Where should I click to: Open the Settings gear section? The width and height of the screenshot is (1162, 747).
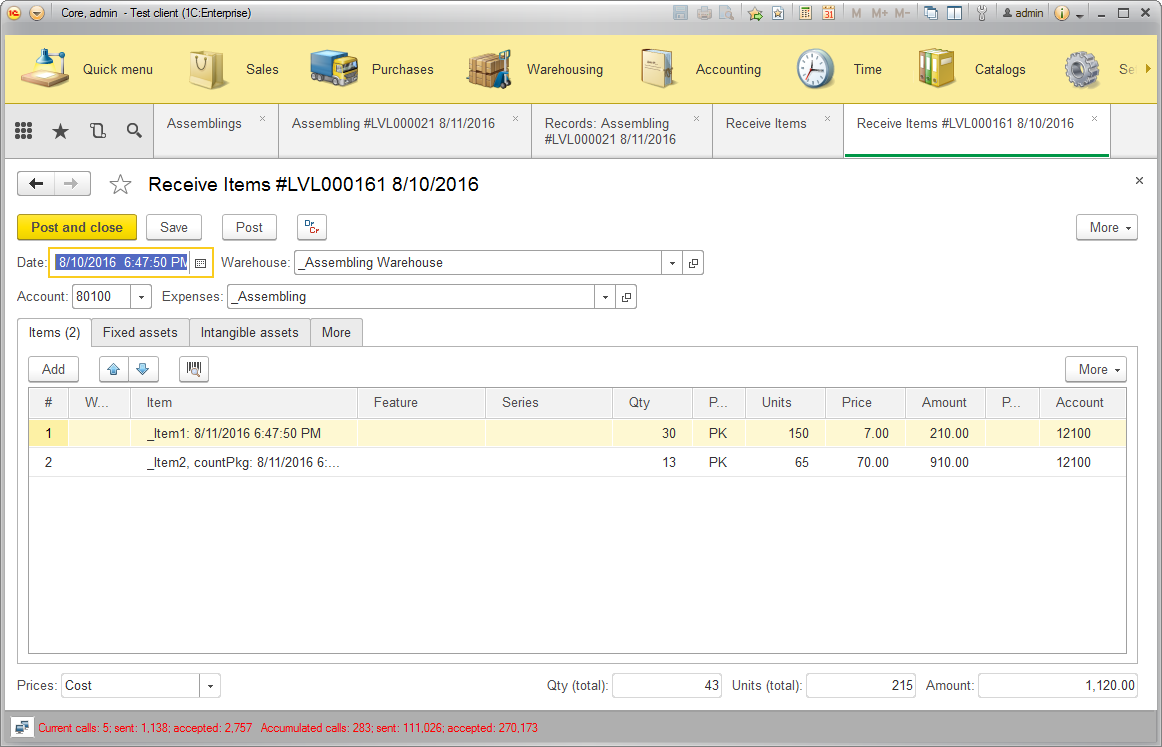(1081, 69)
